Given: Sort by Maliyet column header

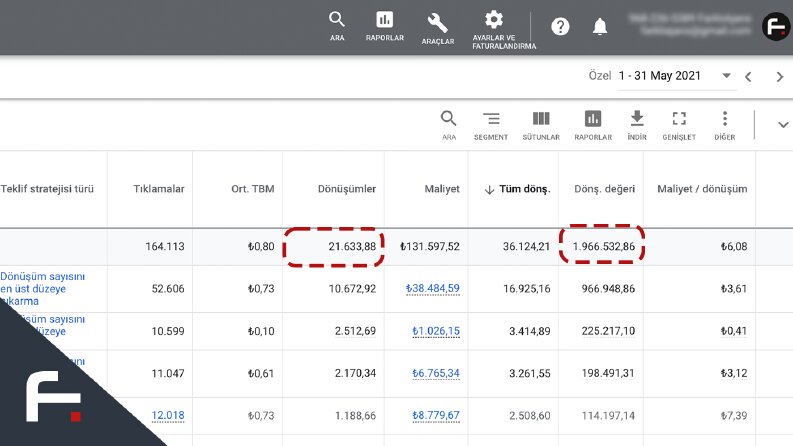Looking at the screenshot, I should [442, 189].
